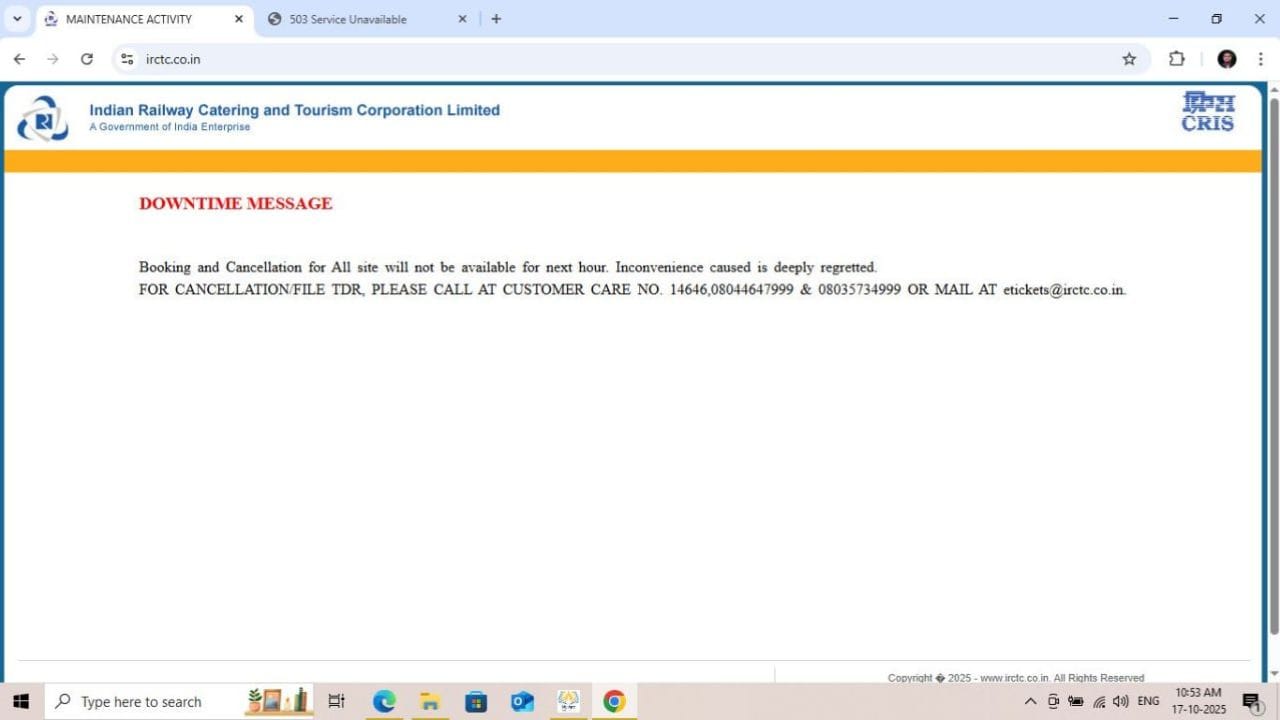Click the CRIS logo in page header
Viewport: 1280px width, 720px height.
point(1208,112)
